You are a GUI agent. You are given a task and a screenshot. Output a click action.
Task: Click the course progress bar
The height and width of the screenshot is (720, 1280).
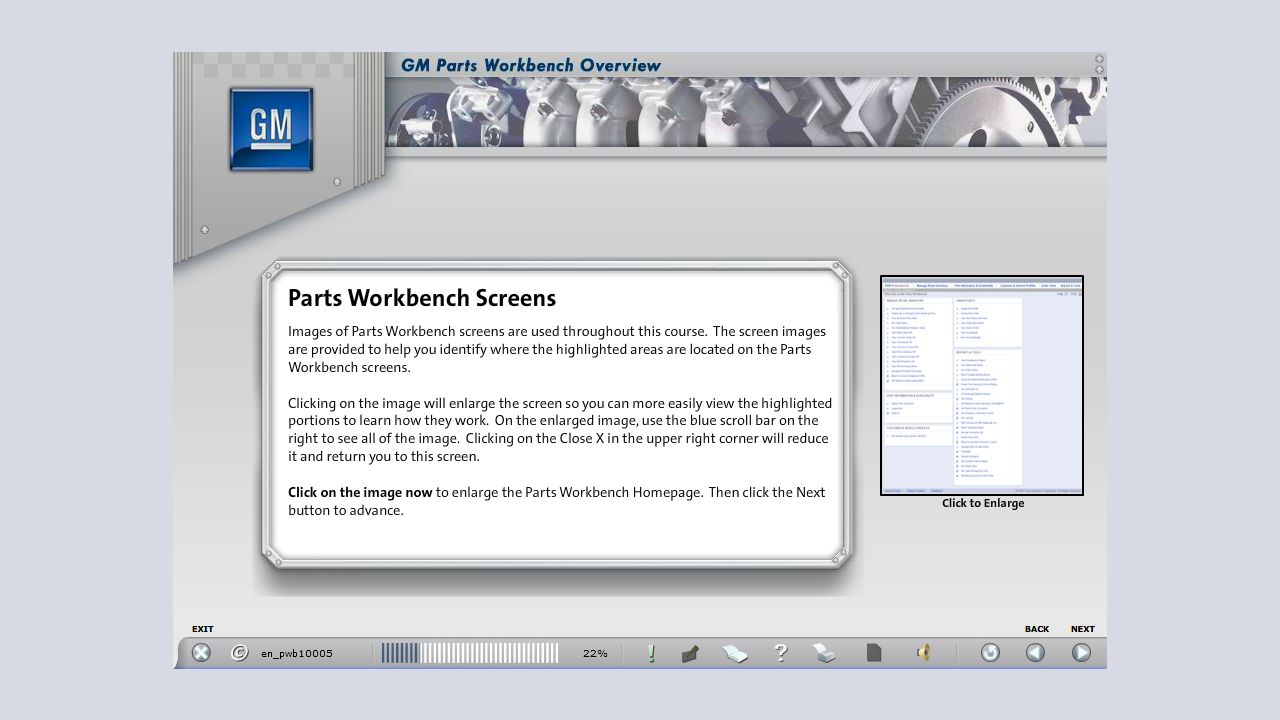(470, 653)
